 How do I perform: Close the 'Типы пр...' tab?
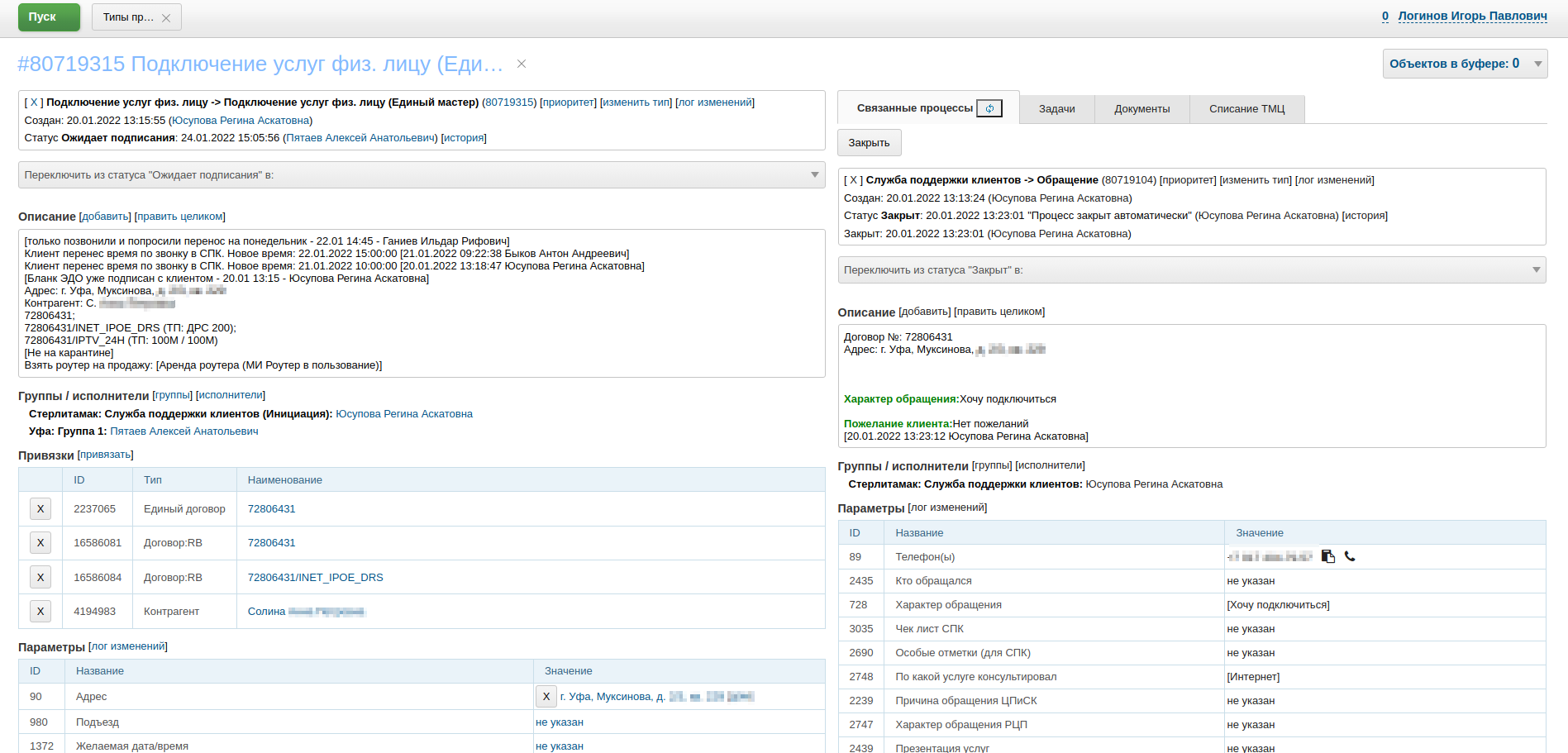tap(166, 18)
